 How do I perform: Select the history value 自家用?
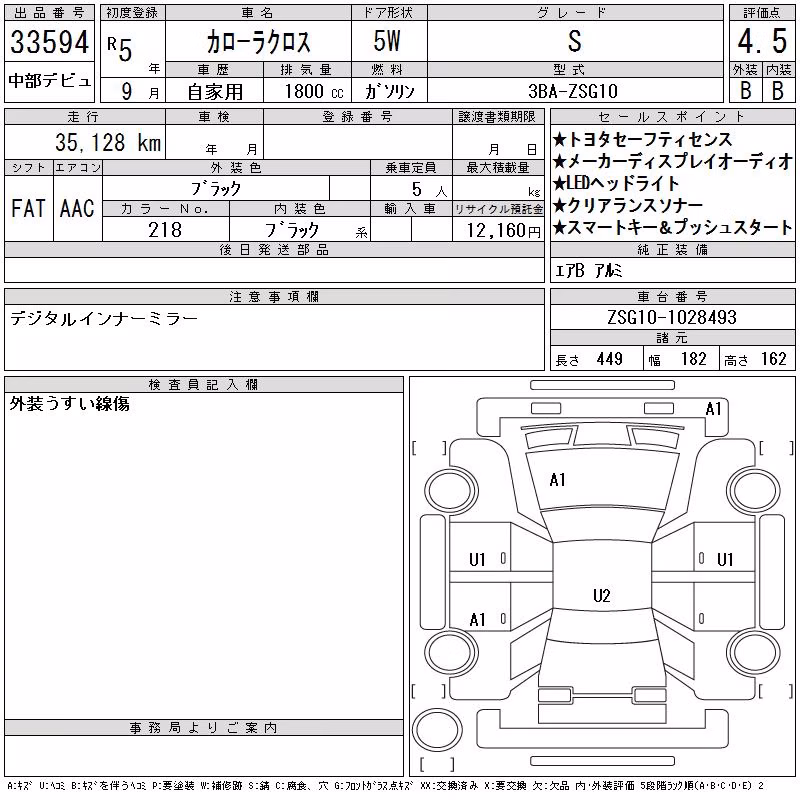[x=215, y=92]
